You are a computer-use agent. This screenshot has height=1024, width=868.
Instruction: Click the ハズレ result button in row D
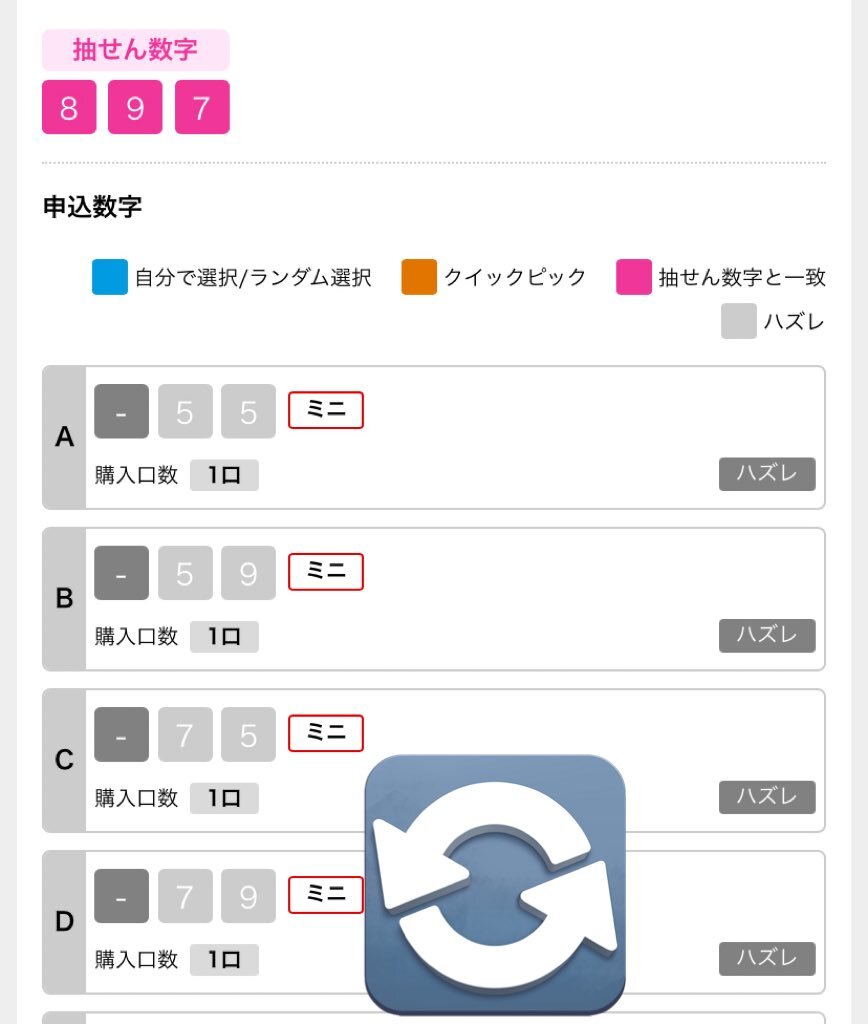(767, 959)
